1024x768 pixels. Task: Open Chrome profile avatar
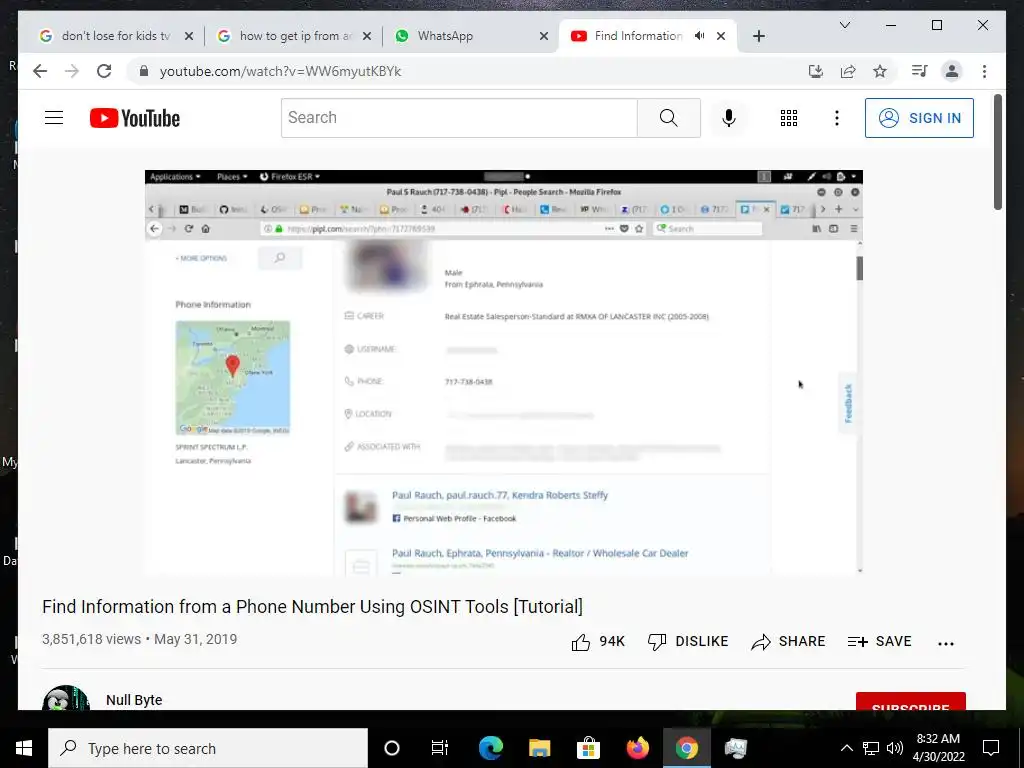tap(952, 71)
